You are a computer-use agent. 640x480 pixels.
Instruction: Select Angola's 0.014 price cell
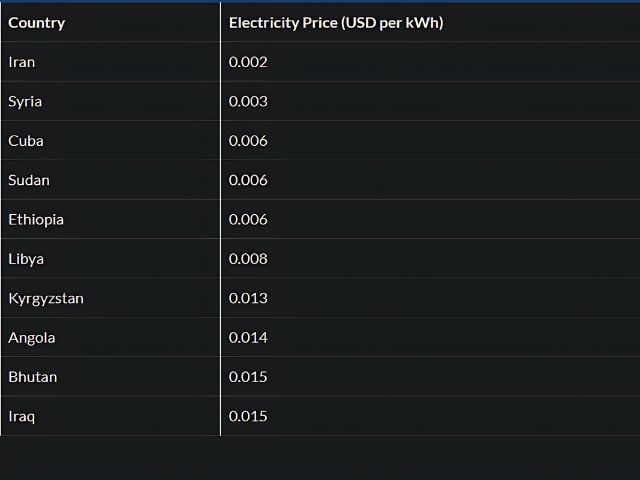pyautogui.click(x=248, y=338)
